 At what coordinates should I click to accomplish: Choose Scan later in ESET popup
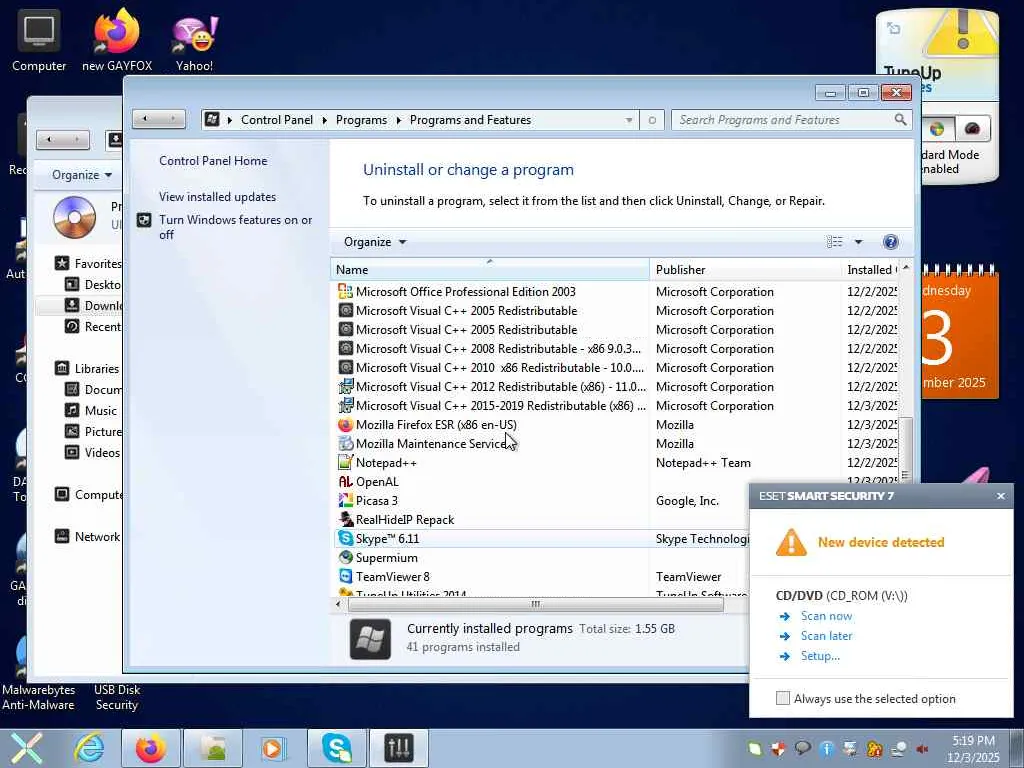coord(826,635)
